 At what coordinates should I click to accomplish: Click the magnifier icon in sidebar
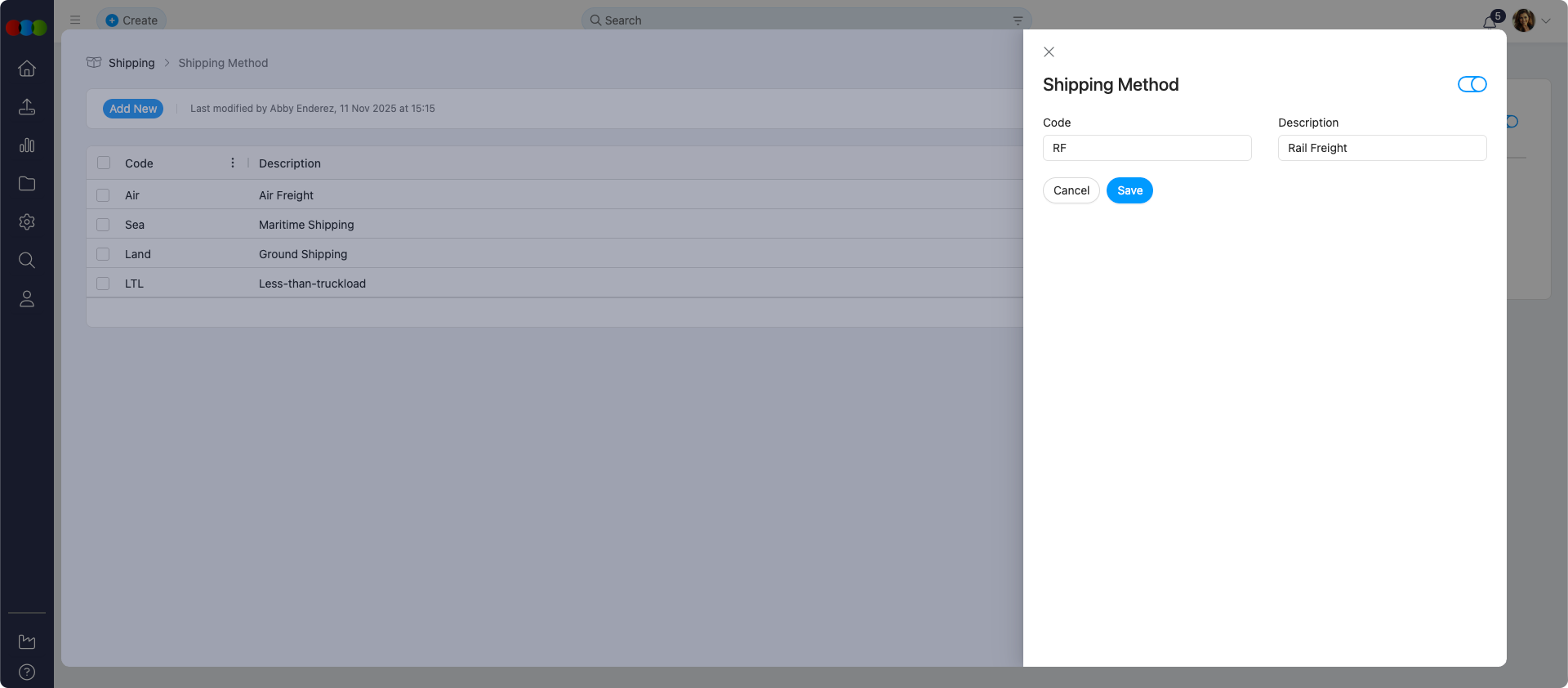click(x=27, y=261)
